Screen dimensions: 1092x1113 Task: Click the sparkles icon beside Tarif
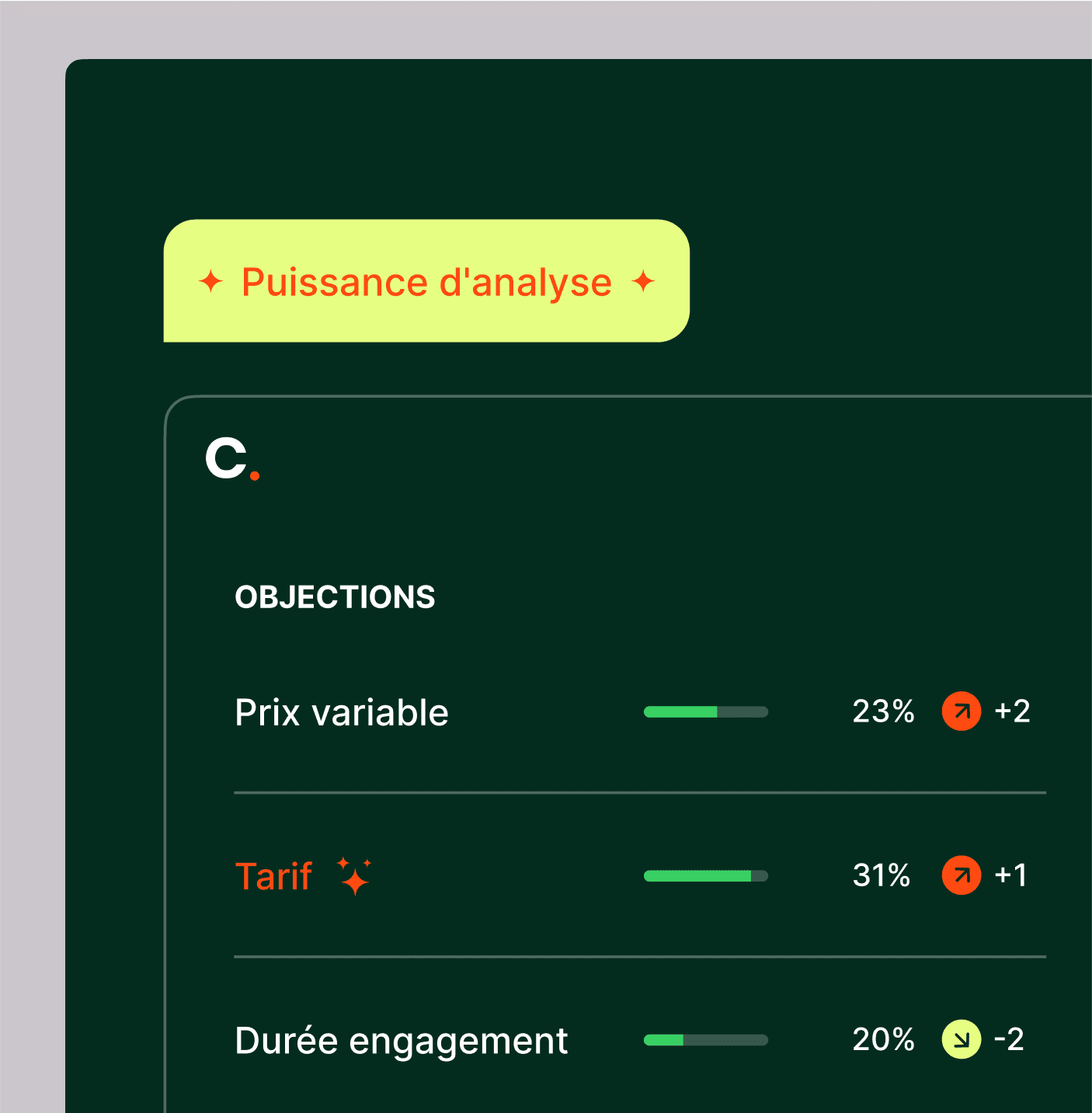(x=355, y=876)
